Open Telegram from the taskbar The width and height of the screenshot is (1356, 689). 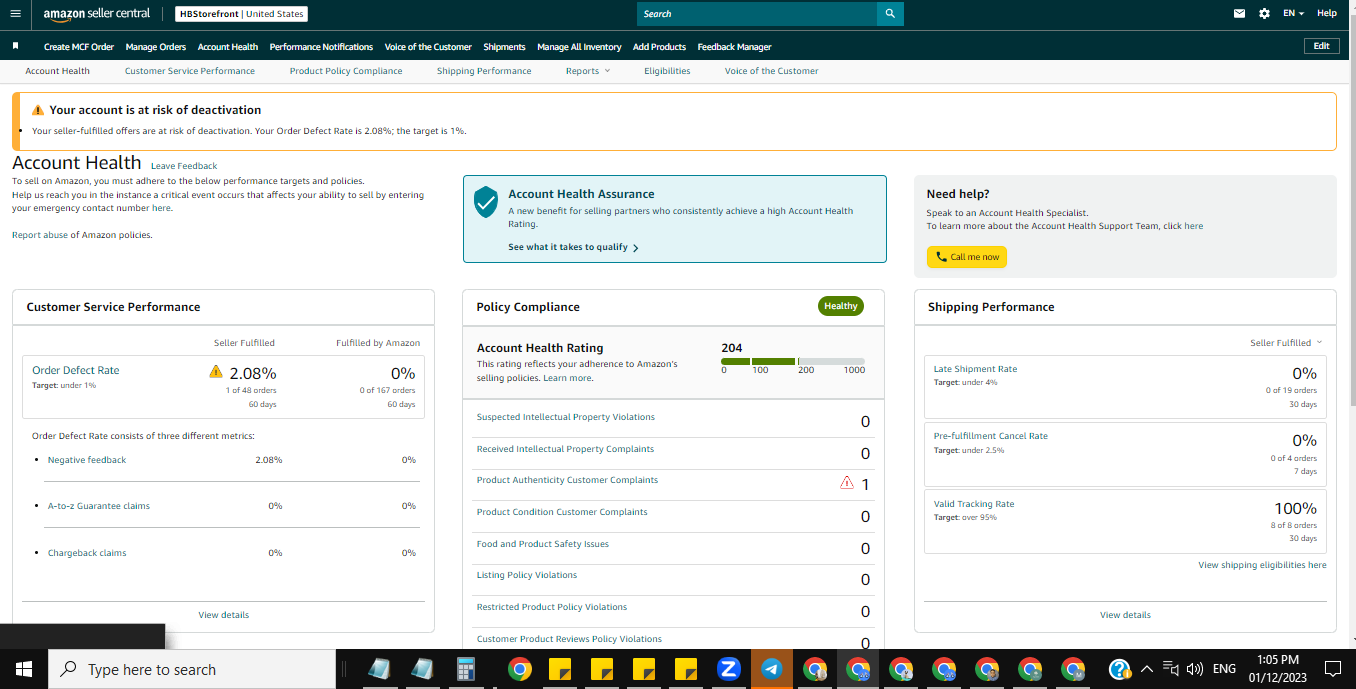[x=771, y=669]
